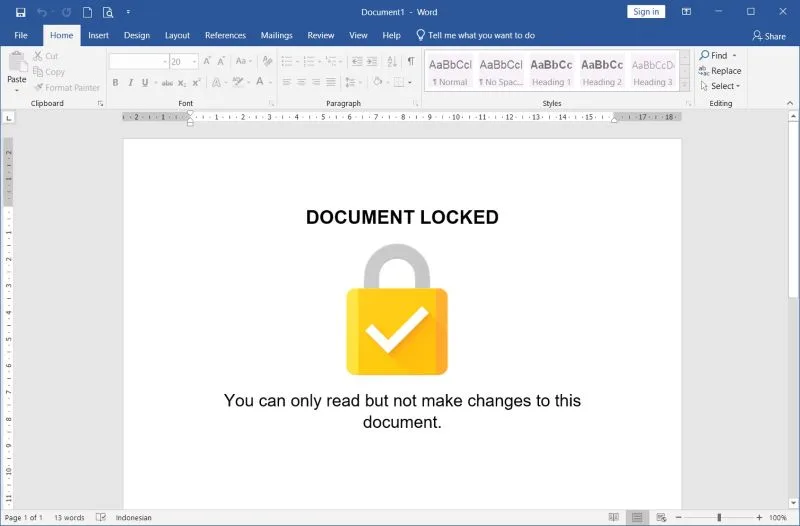Click the text highlight color pen
Image resolution: width=800 pixels, height=526 pixels.
pyautogui.click(x=237, y=82)
